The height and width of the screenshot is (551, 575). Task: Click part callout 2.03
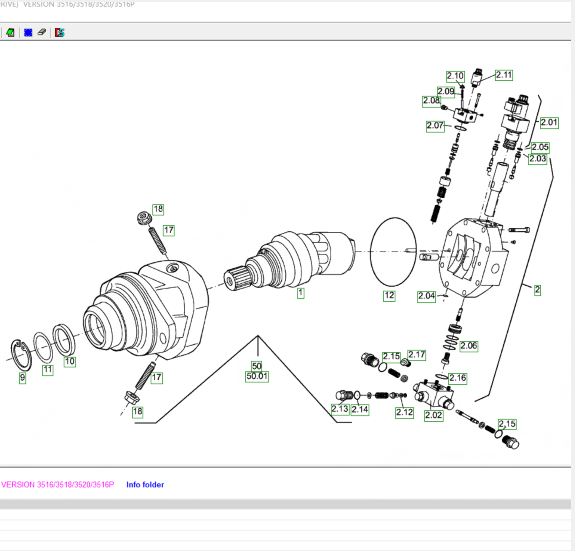[x=537, y=159]
